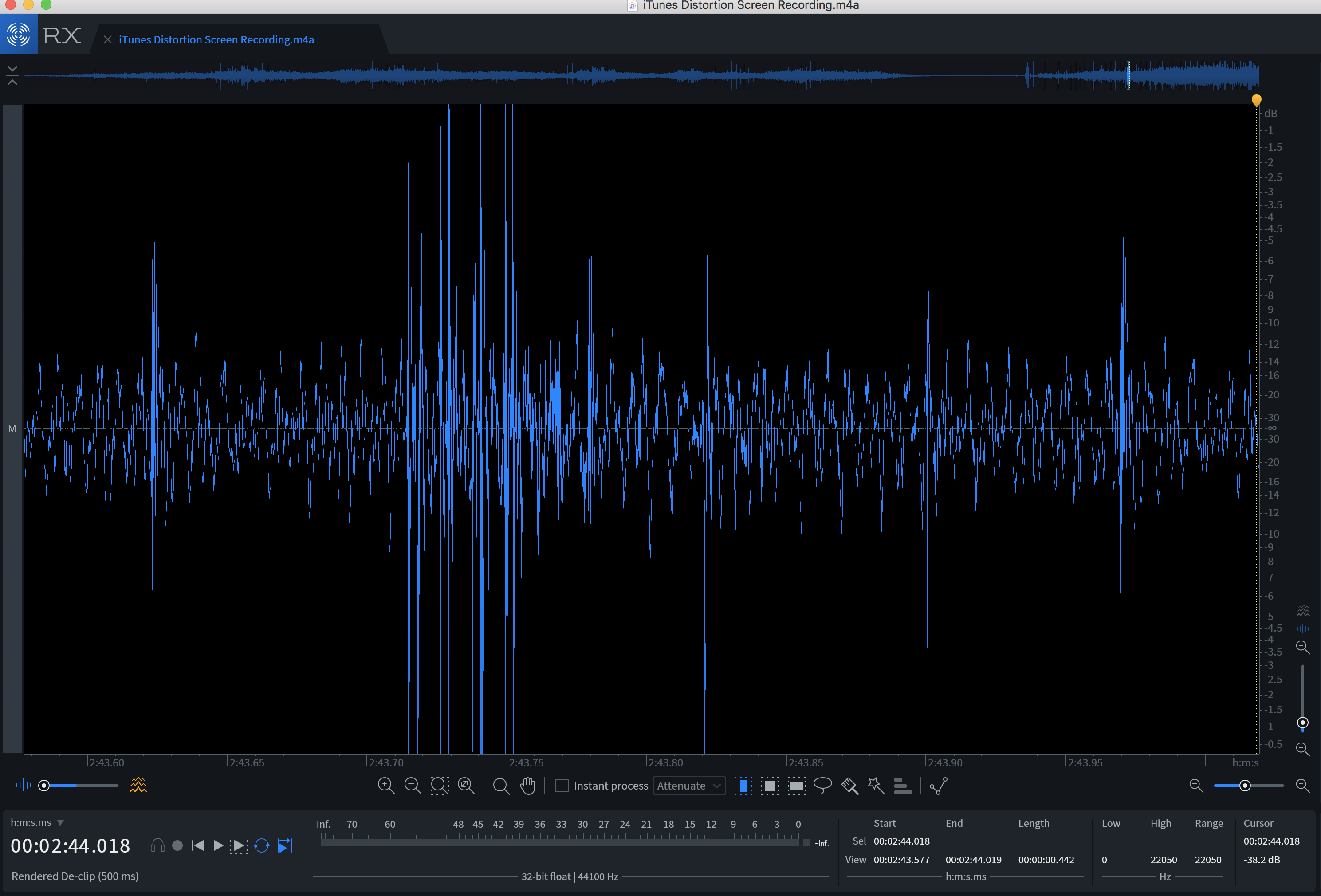This screenshot has width=1321, height=896.
Task: Open the Attenuate mode dropdown
Action: 688,785
